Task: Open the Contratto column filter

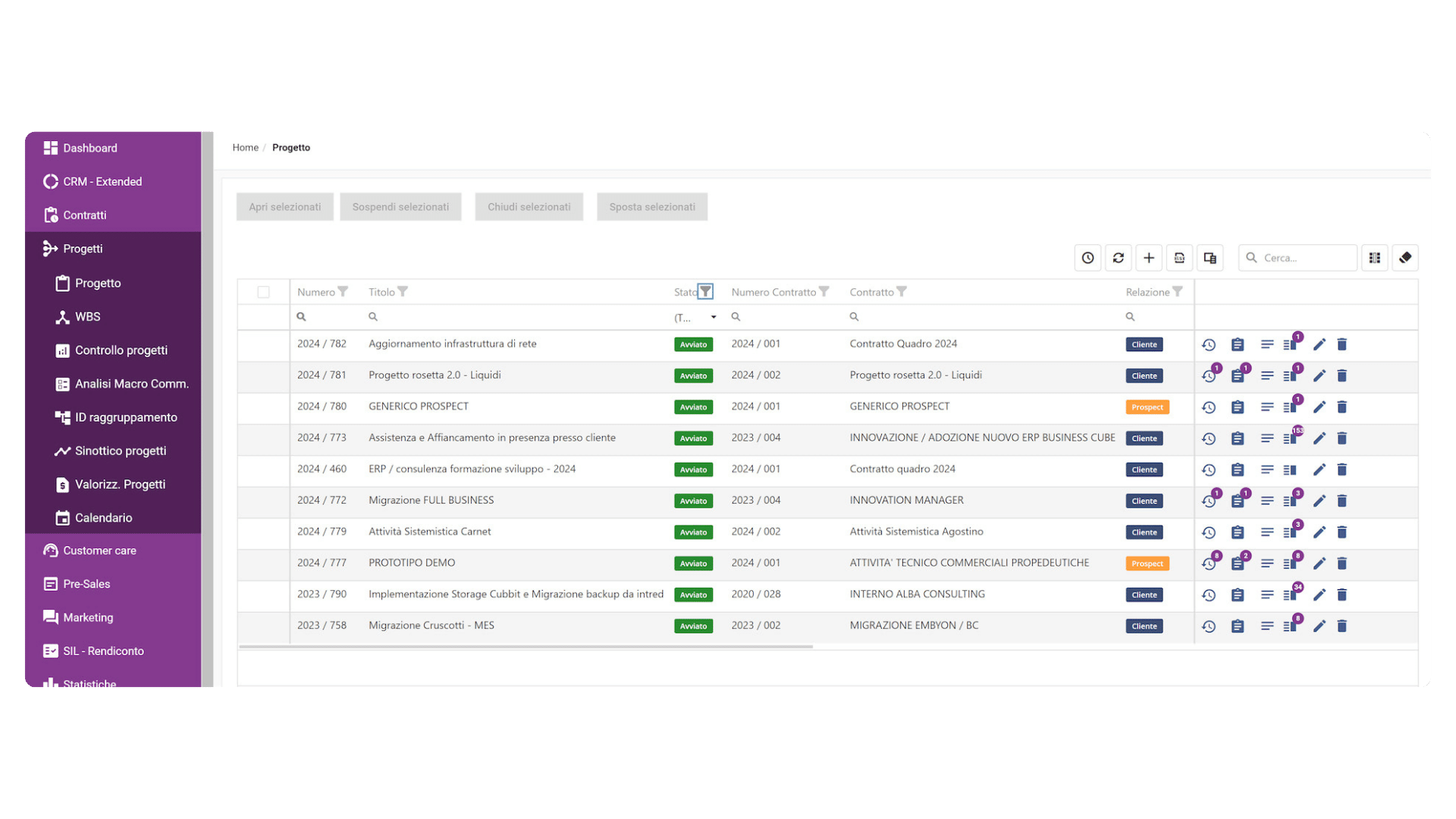Action: click(902, 292)
